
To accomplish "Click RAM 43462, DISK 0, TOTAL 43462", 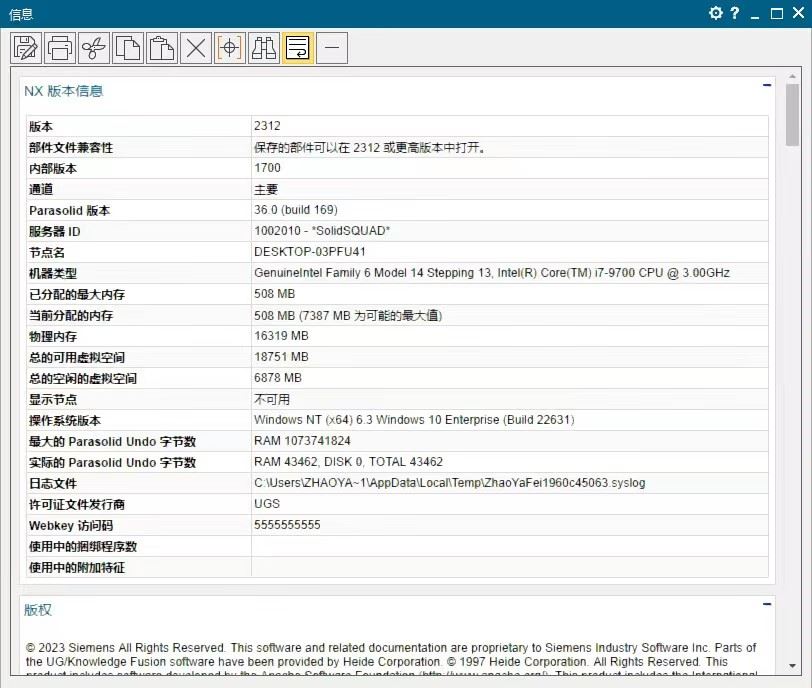I will point(349,462).
